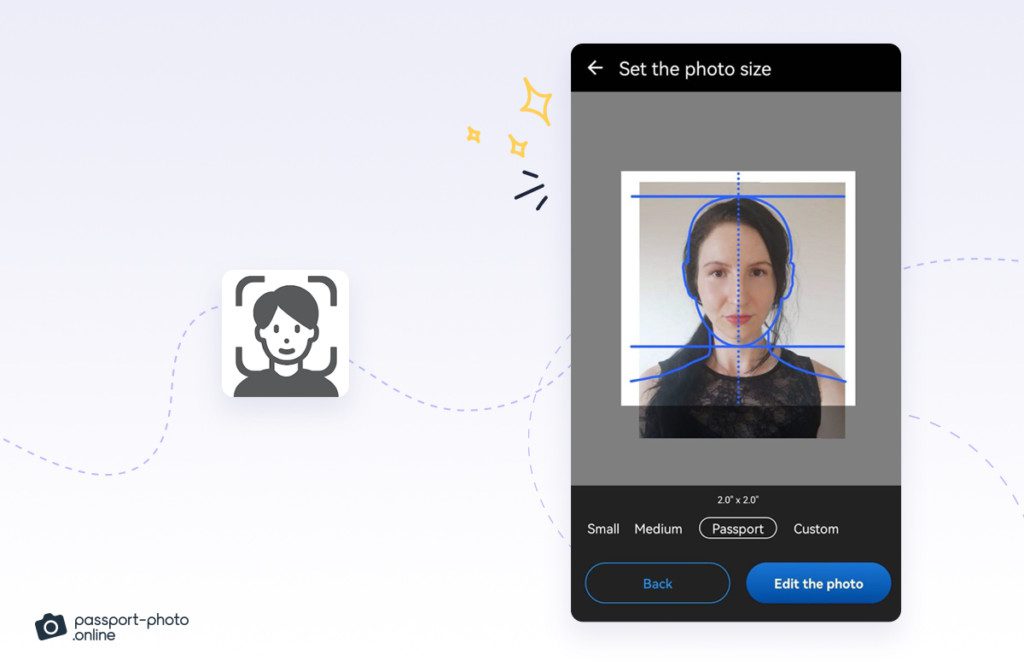Select the Passport size pill
This screenshot has width=1024, height=666.
click(737, 528)
